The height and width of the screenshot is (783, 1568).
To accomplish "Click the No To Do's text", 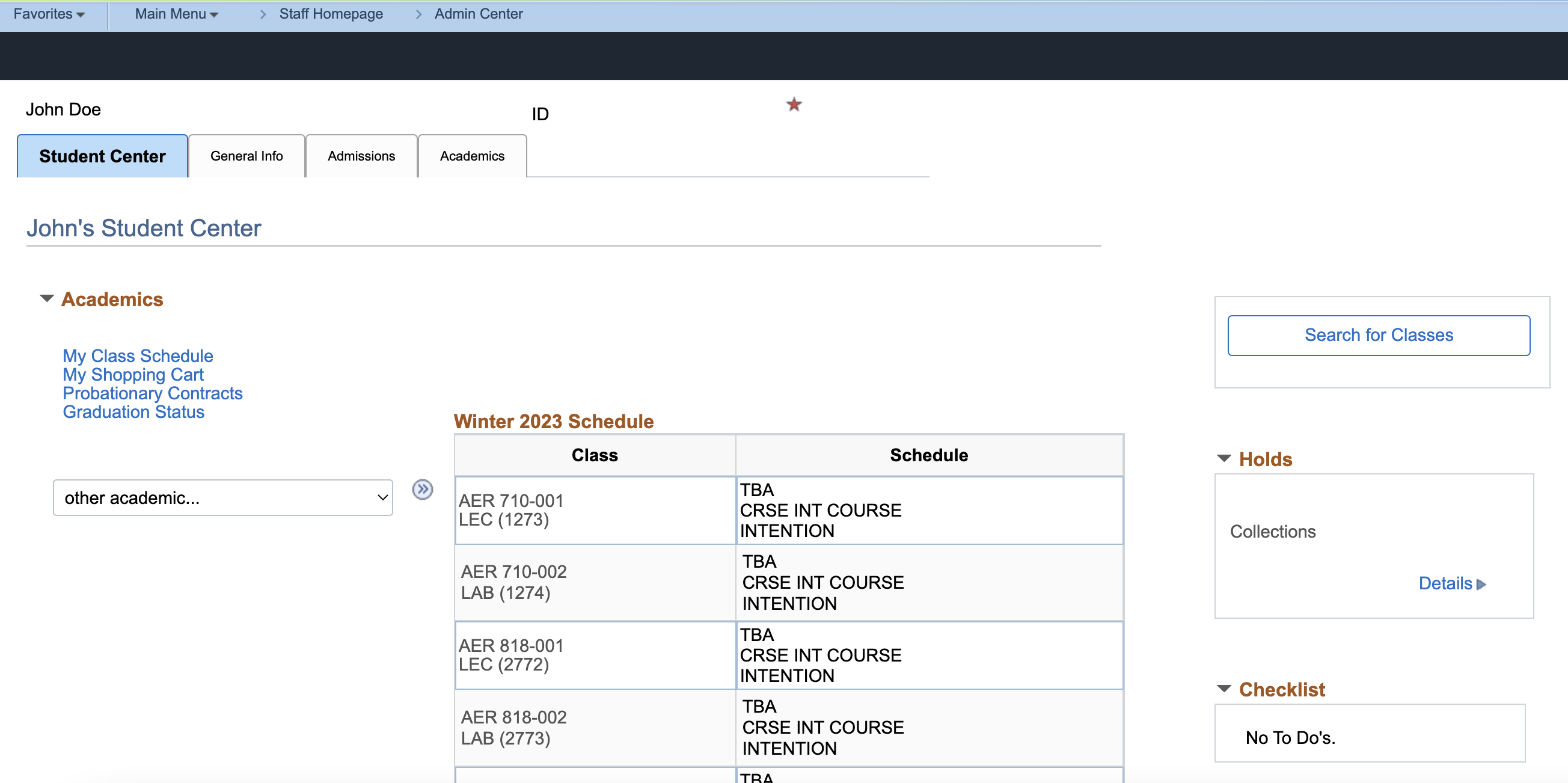I will click(1290, 737).
